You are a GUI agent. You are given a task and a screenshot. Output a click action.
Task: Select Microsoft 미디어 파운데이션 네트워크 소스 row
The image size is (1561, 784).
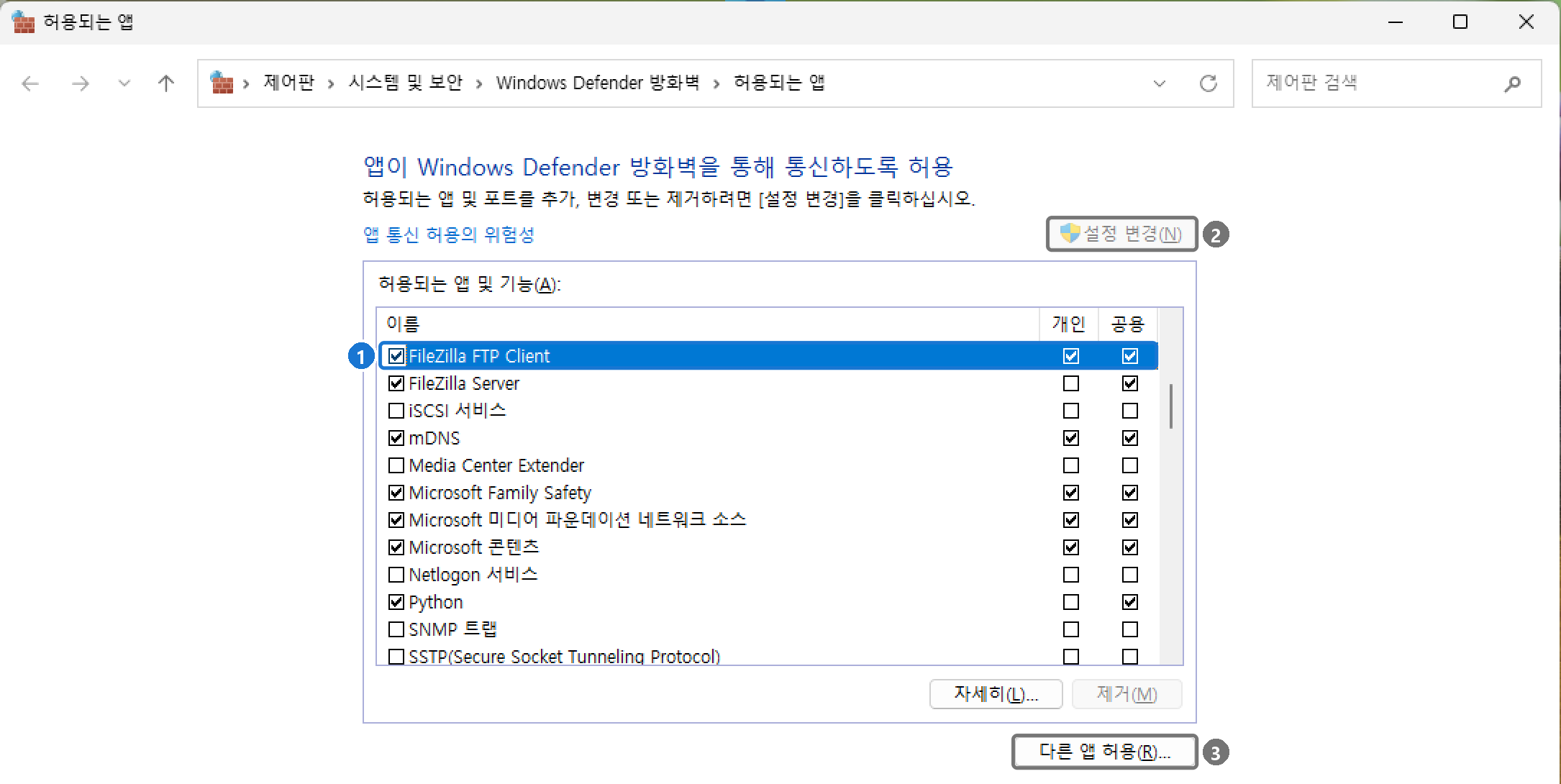tap(768, 520)
